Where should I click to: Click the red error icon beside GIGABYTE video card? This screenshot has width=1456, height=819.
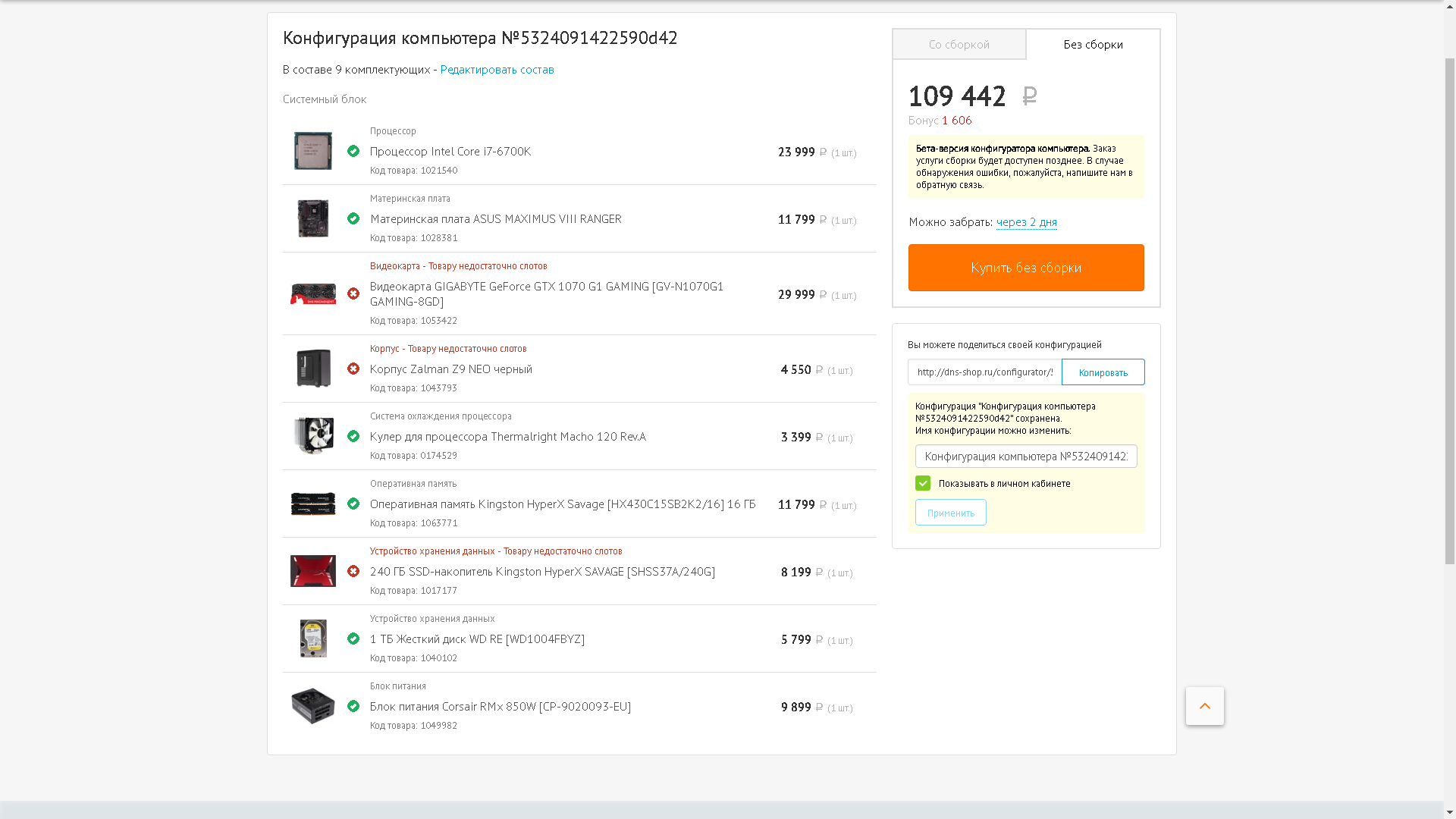[353, 293]
